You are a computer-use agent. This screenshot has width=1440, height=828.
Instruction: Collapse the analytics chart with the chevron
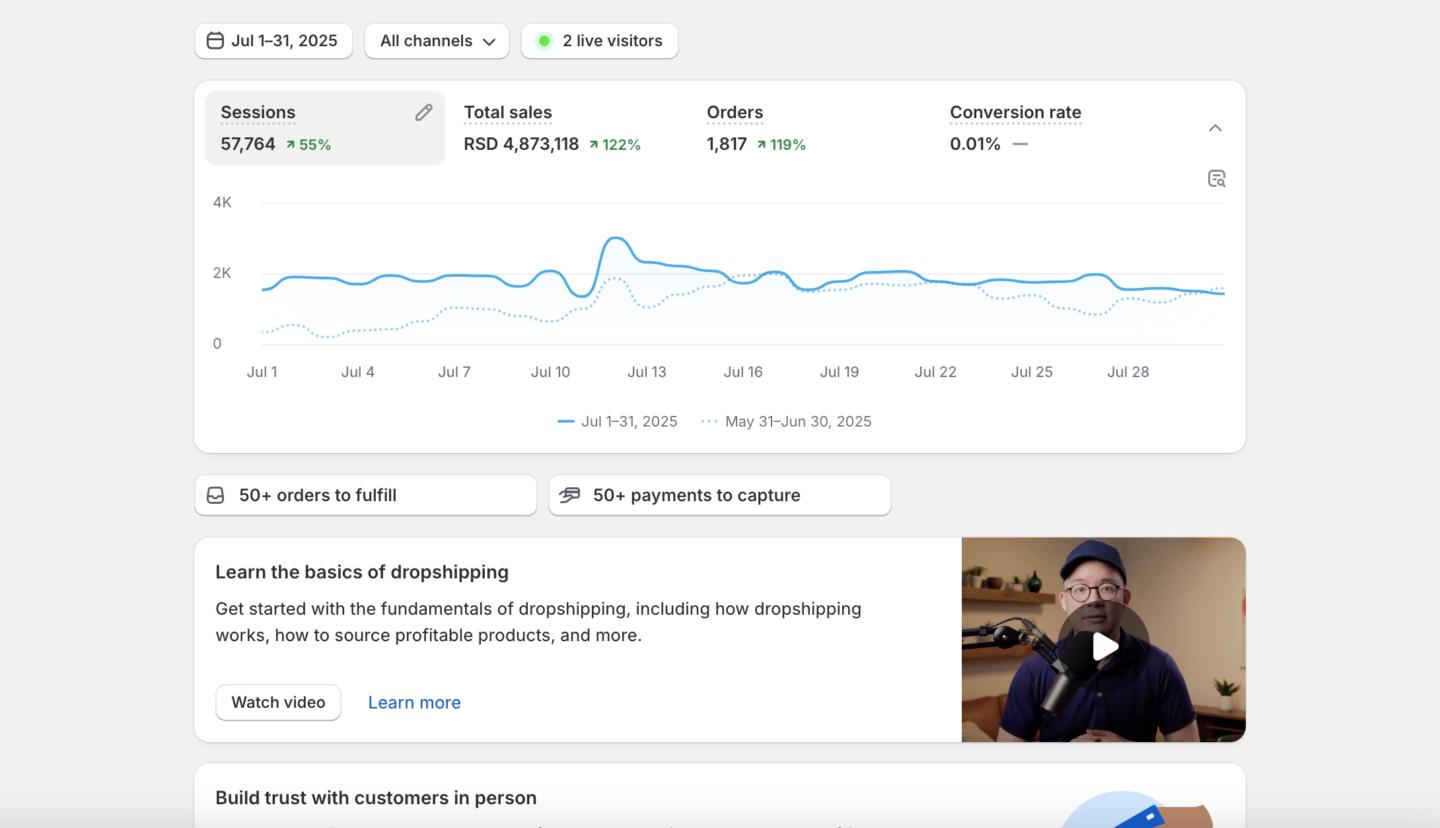pos(1215,128)
